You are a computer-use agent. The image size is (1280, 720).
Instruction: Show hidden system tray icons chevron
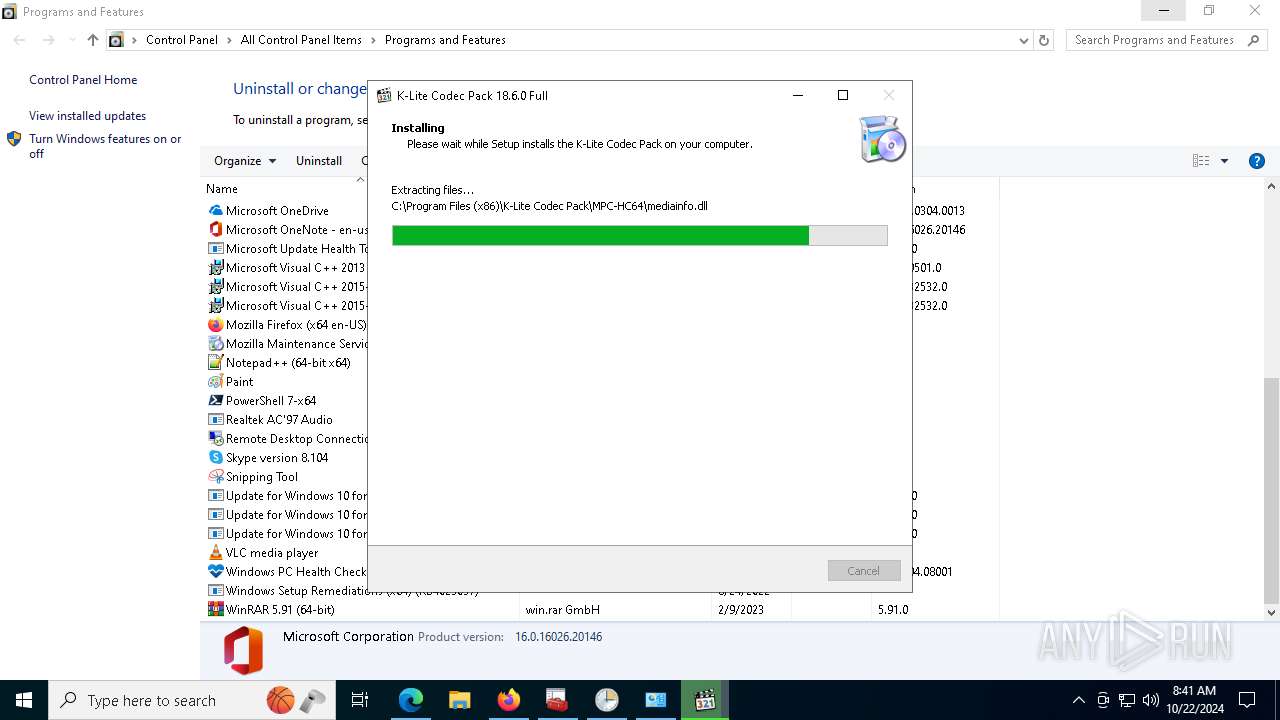click(x=1078, y=700)
